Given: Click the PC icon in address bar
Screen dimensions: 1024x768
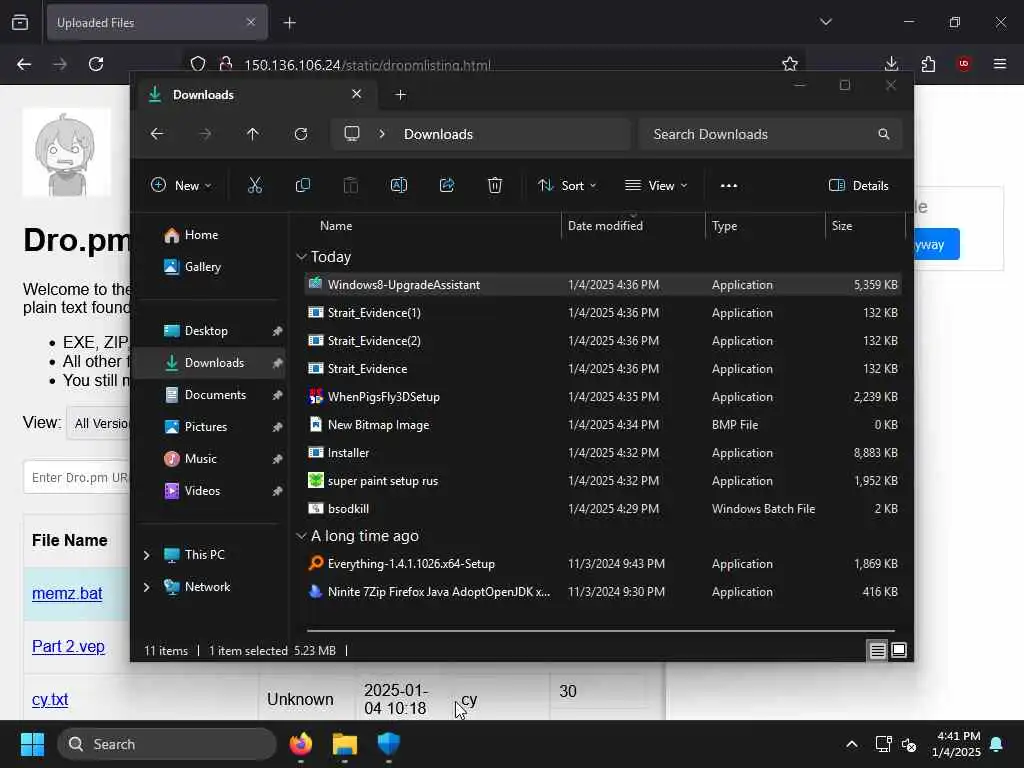Looking at the screenshot, I should [352, 134].
